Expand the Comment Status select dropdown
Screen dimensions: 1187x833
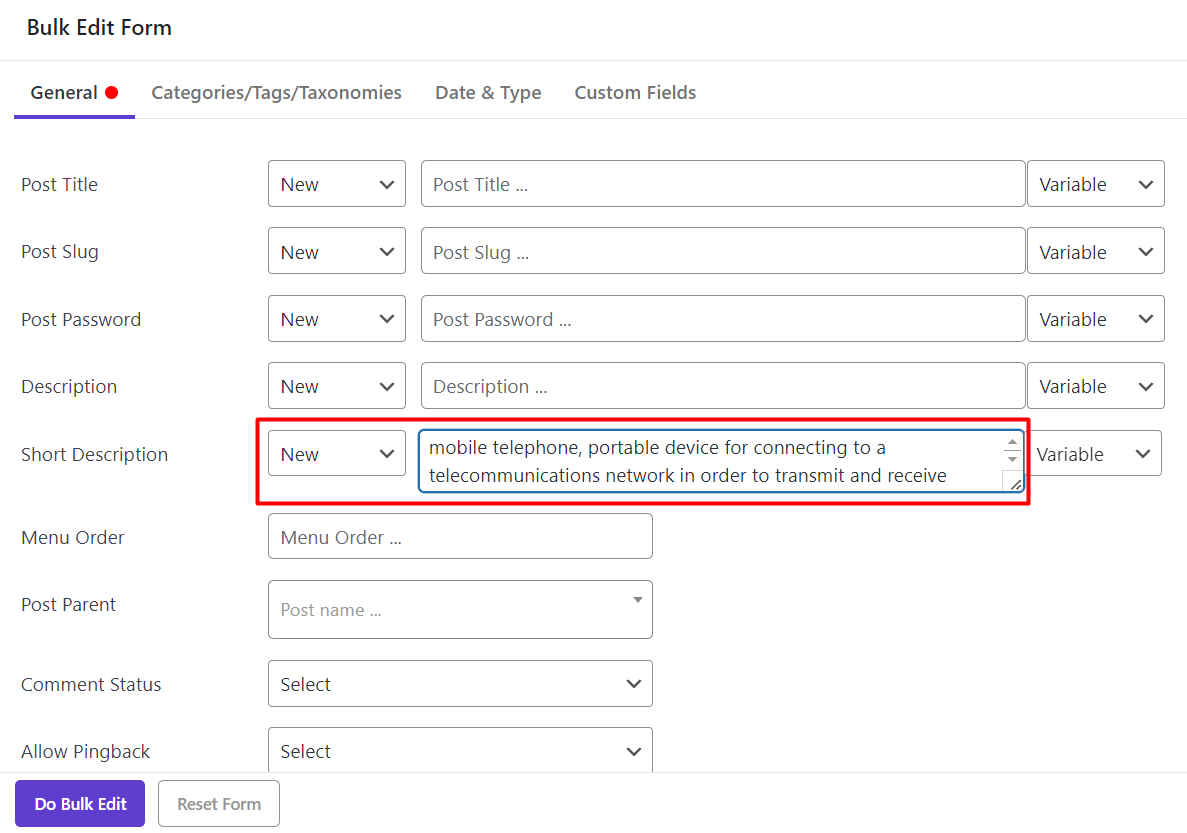coord(460,684)
